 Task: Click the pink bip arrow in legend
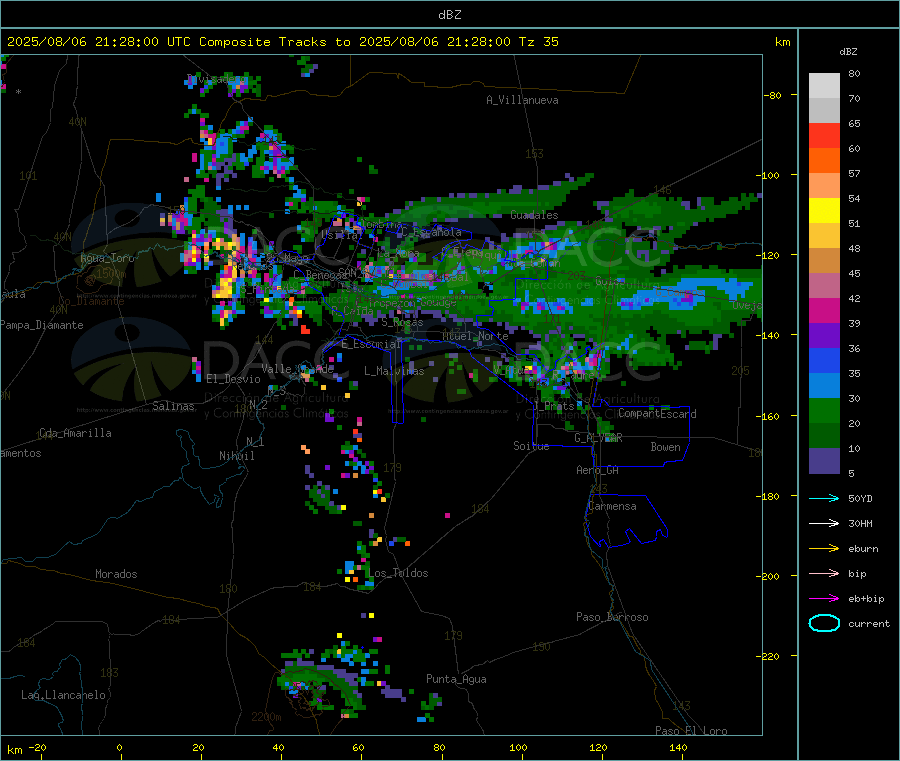pos(824,573)
